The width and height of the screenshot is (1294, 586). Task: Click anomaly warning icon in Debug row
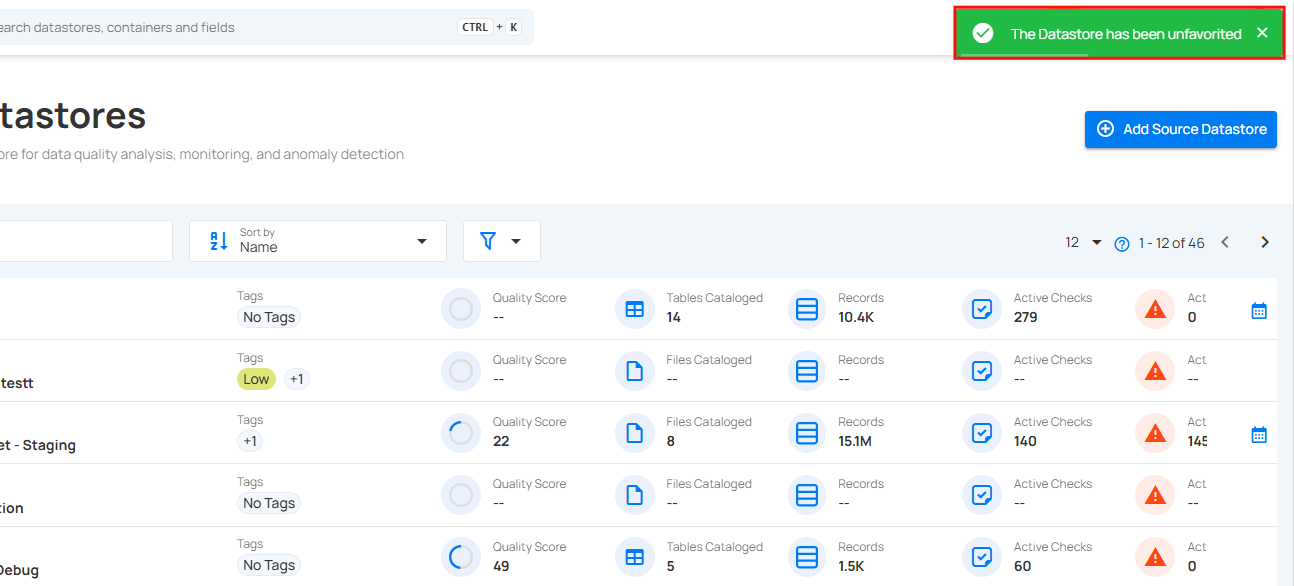(x=1155, y=558)
